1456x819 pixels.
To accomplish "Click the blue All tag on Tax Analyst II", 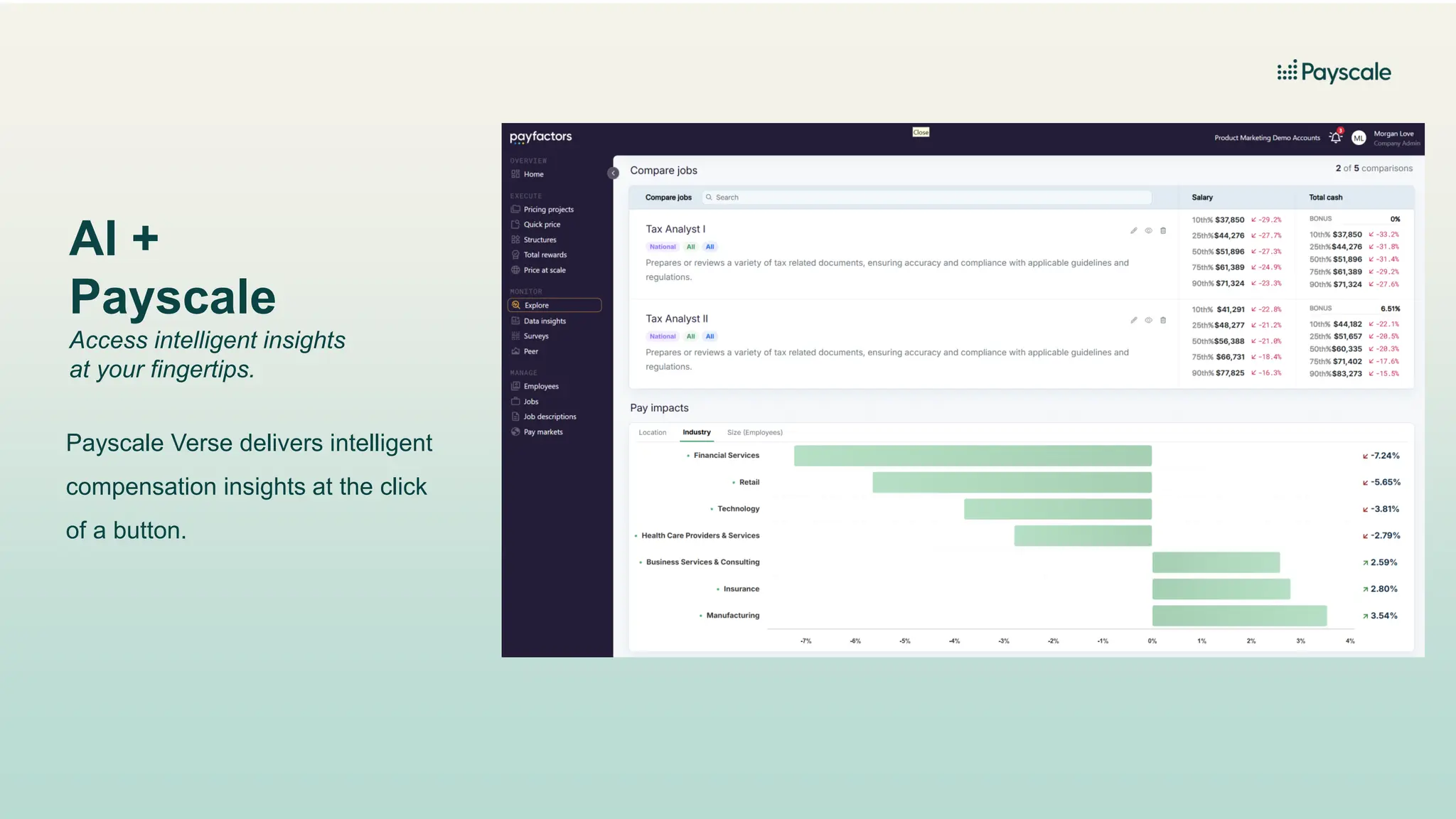I will click(710, 336).
